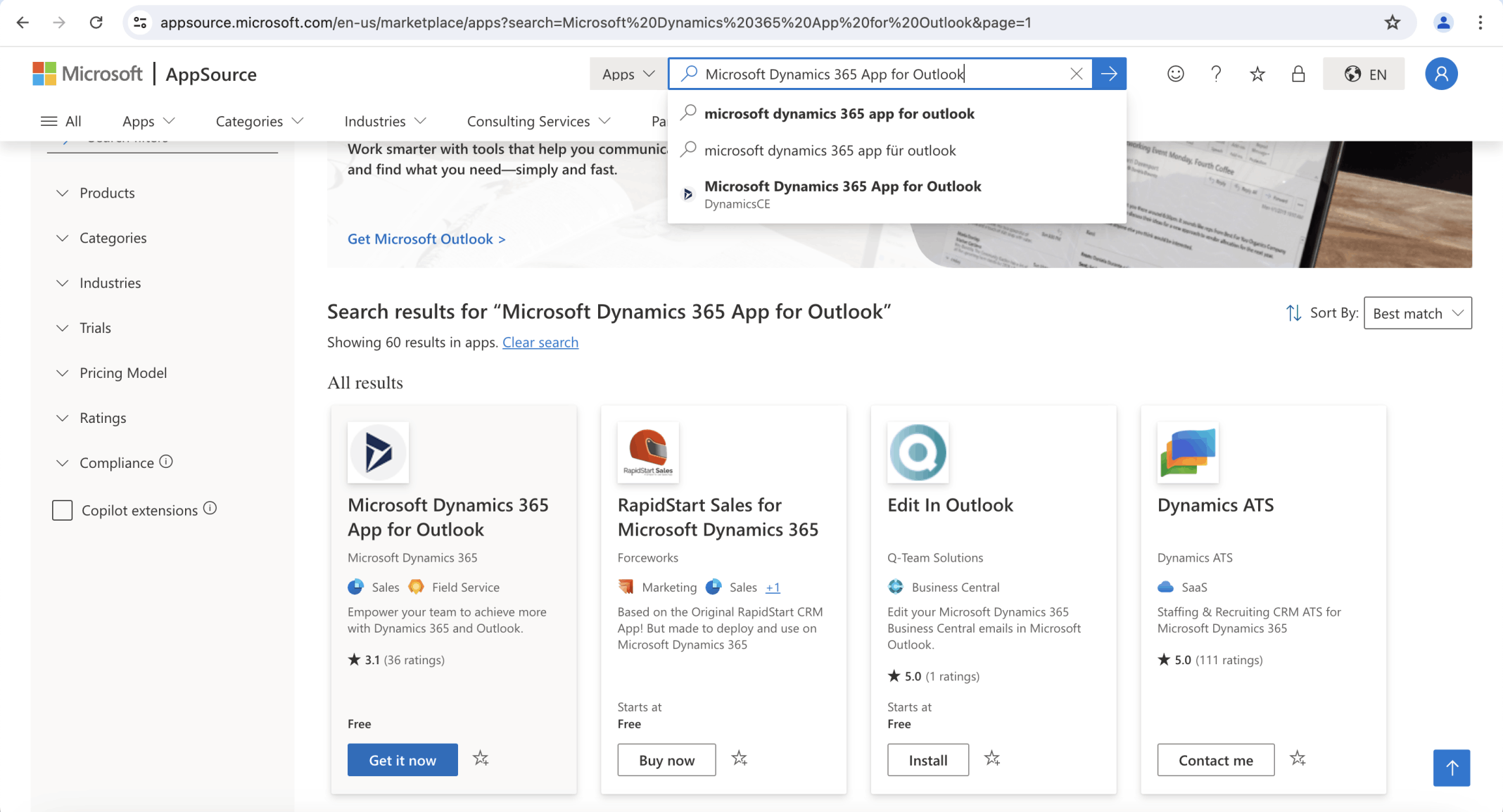Screen dimensions: 1503x812
Task: Click the sort order arrows icon next to Sort By
Action: pyautogui.click(x=1294, y=312)
